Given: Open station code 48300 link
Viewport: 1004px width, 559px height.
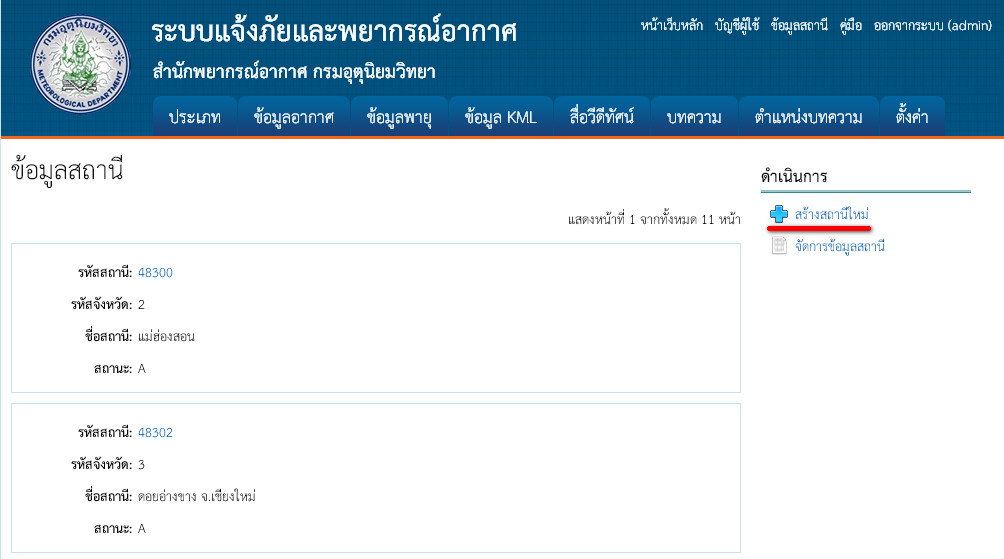Looking at the screenshot, I should [x=155, y=273].
